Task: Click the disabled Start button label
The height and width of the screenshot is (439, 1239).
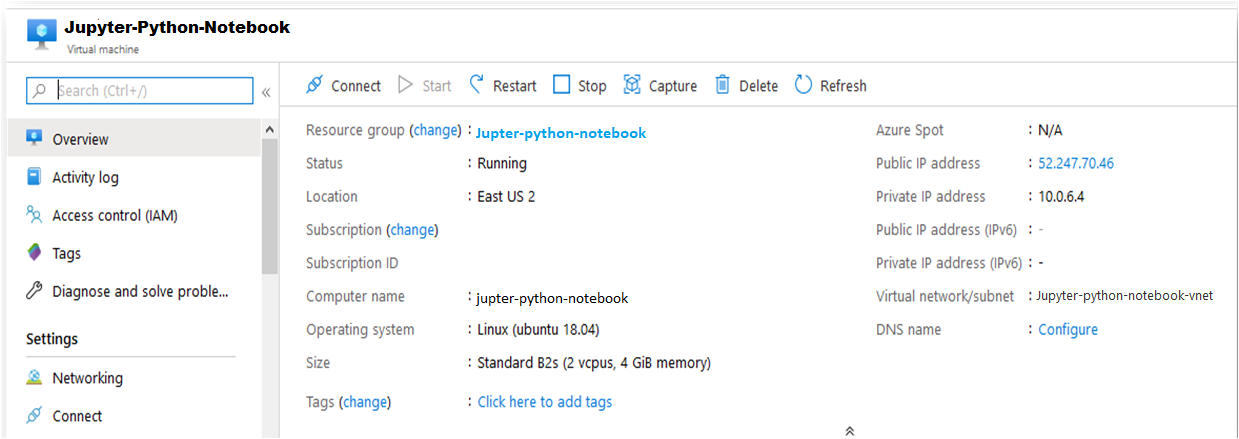Action: (x=436, y=86)
